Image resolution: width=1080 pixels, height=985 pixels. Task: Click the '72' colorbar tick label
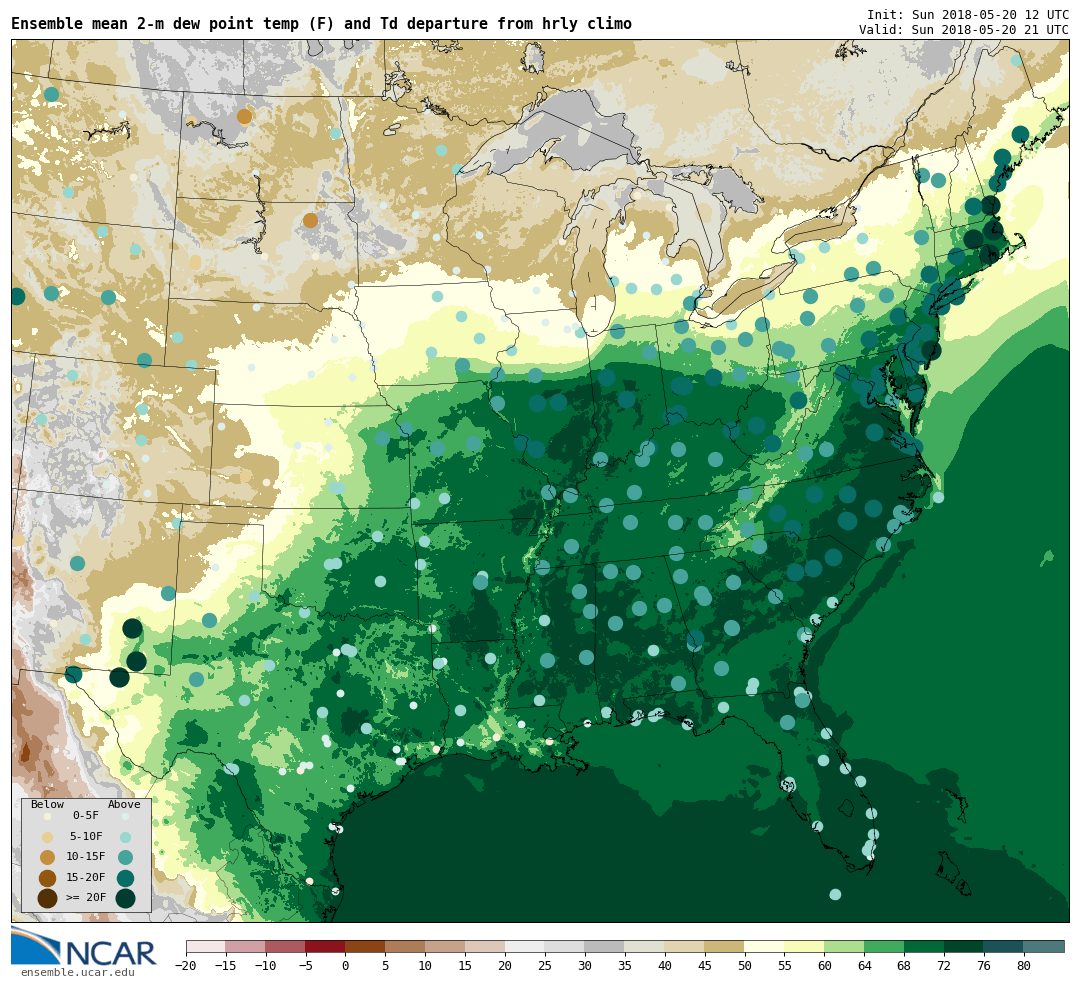click(944, 966)
